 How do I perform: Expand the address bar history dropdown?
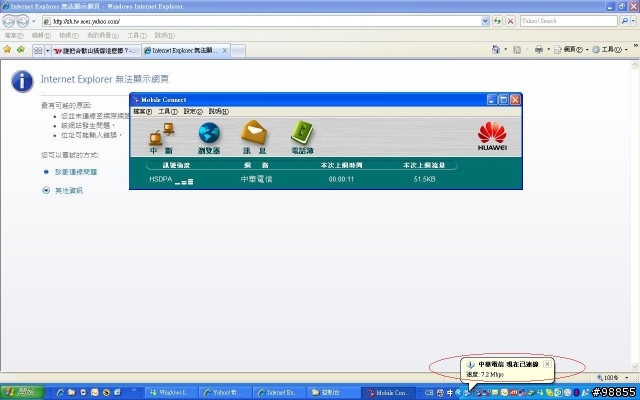pyautogui.click(x=485, y=21)
